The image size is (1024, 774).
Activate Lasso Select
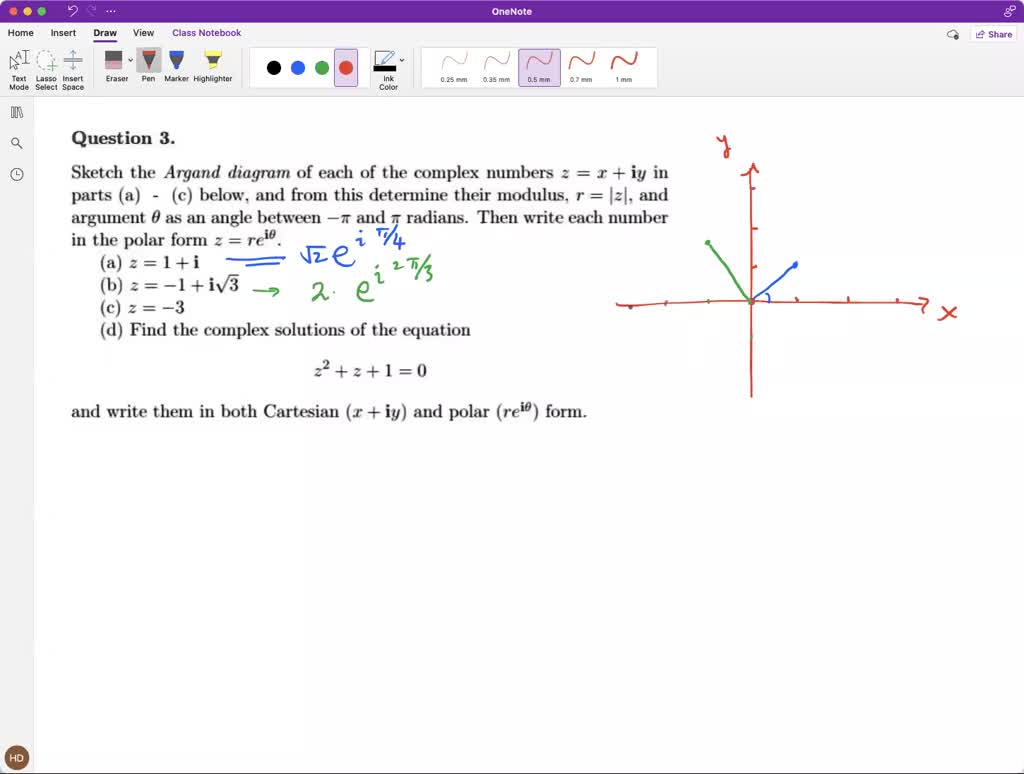(46, 63)
